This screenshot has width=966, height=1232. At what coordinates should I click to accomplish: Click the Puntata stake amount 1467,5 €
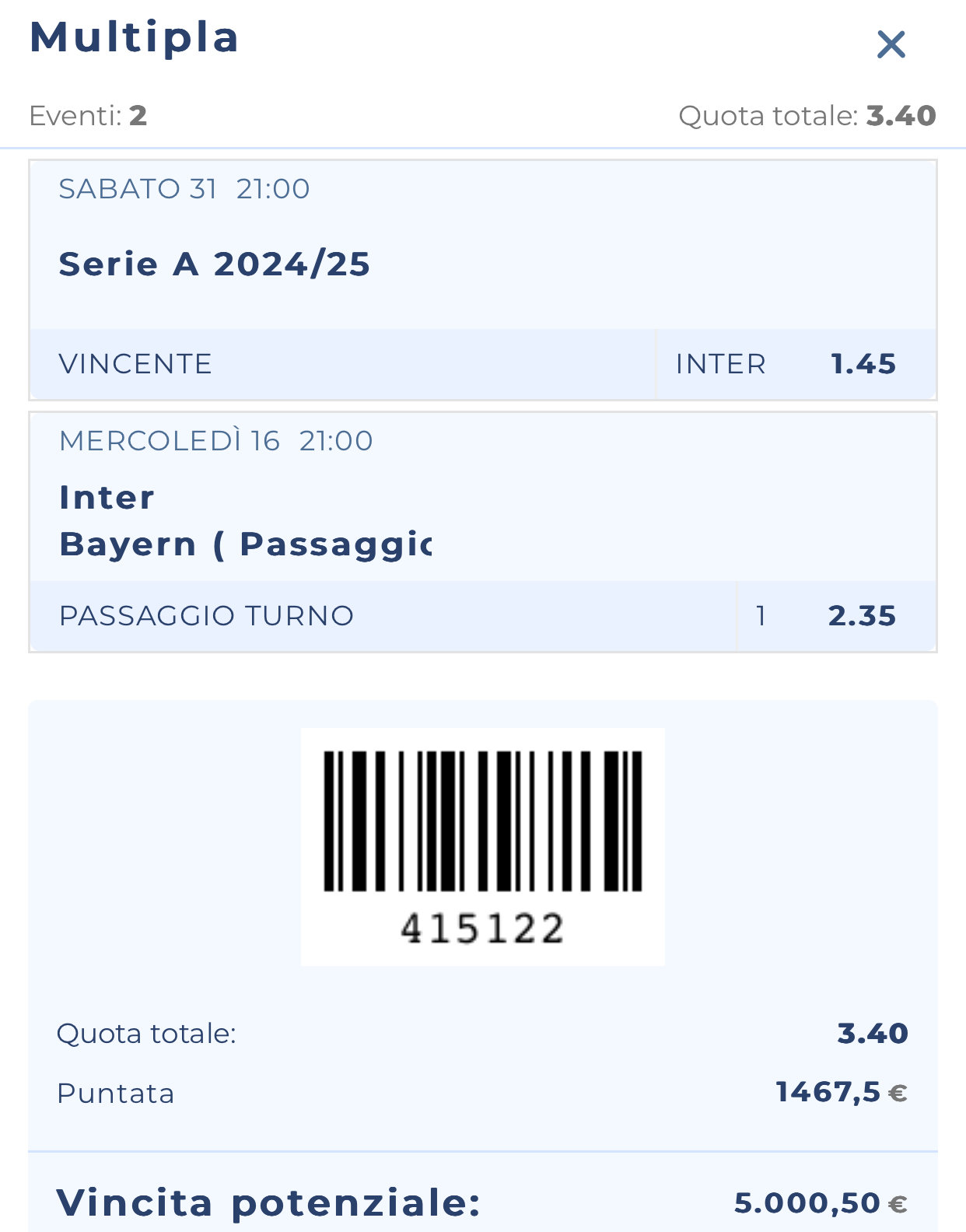click(x=841, y=1093)
